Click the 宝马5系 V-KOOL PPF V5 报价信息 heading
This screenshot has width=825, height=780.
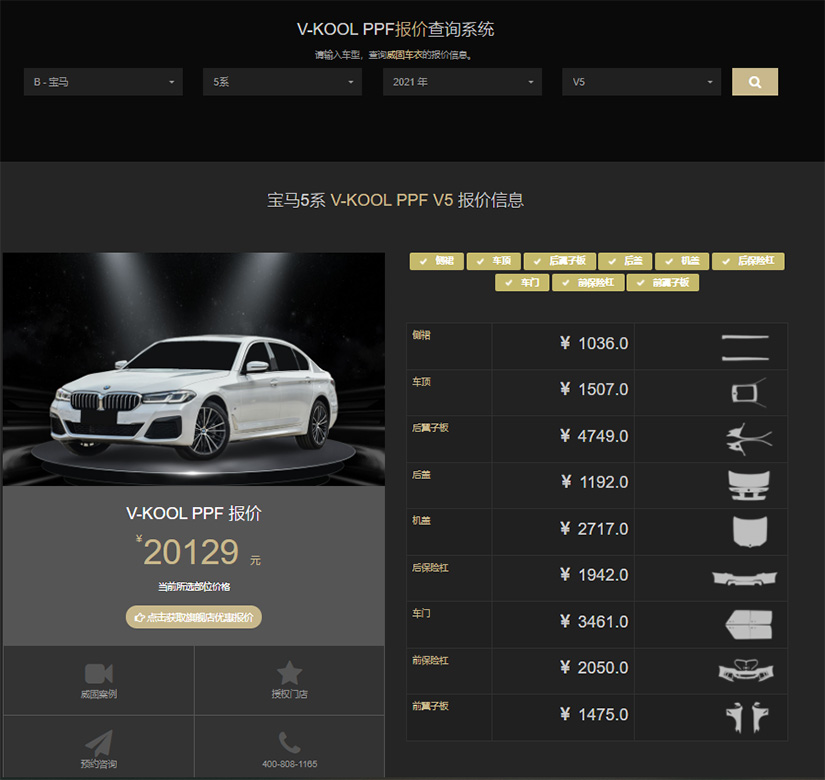click(x=395, y=201)
